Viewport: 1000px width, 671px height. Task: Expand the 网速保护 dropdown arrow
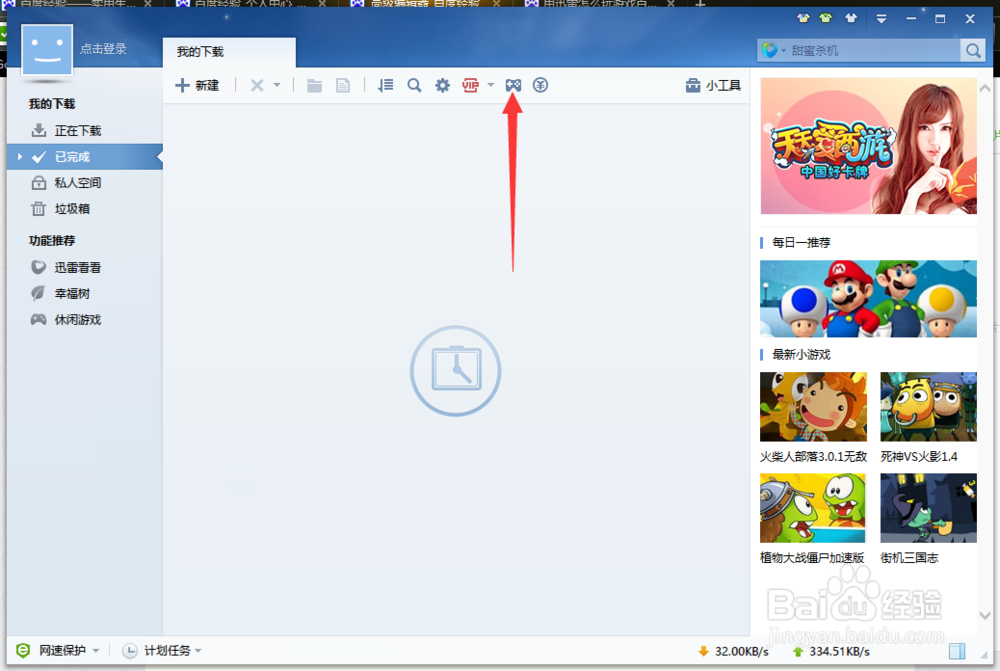[96, 651]
